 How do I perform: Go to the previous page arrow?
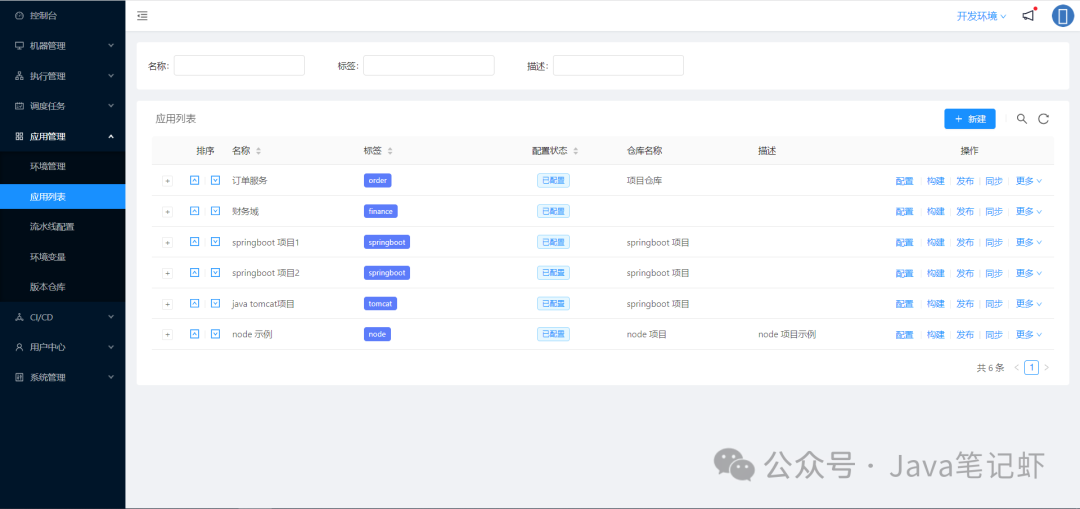1016,368
